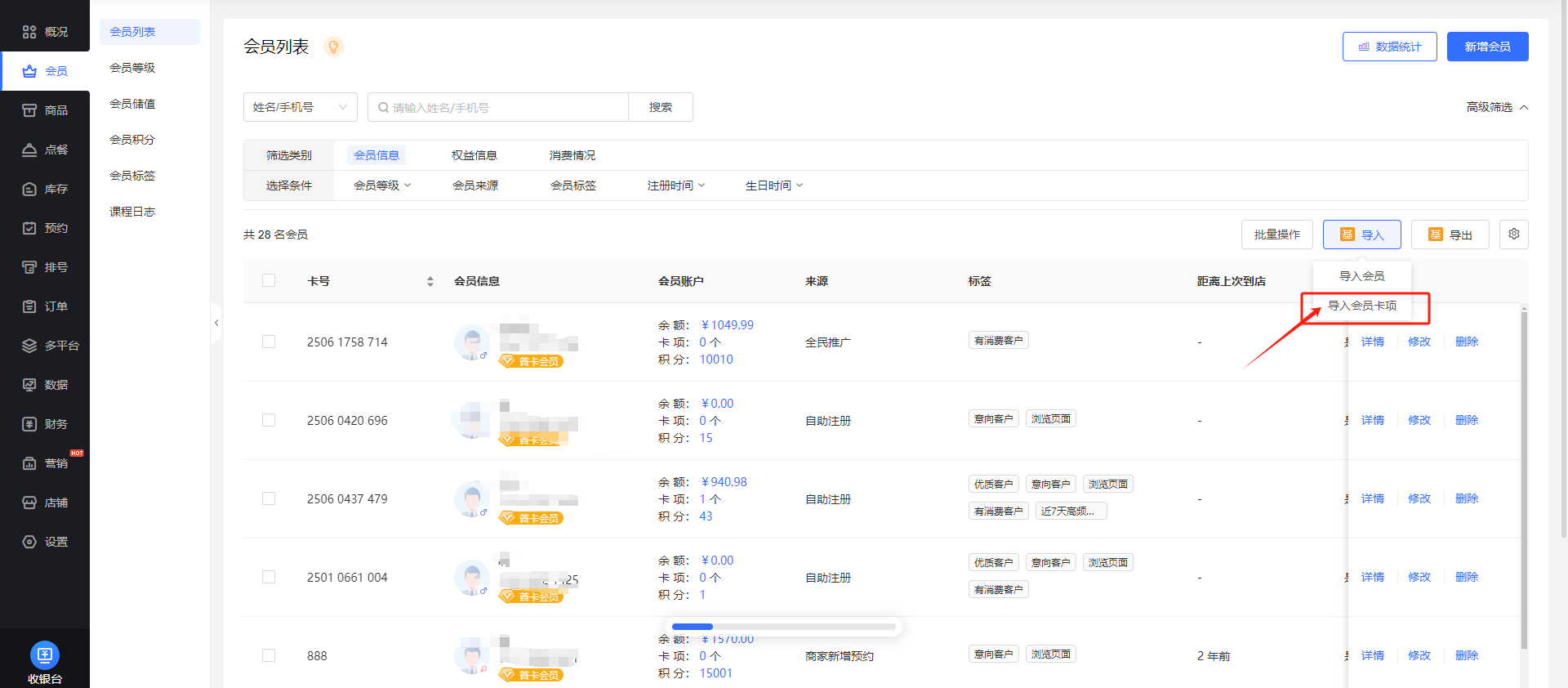1568x688 pixels.
Task: Choose 导入会员卡项 from the import menu
Action: pos(1361,306)
